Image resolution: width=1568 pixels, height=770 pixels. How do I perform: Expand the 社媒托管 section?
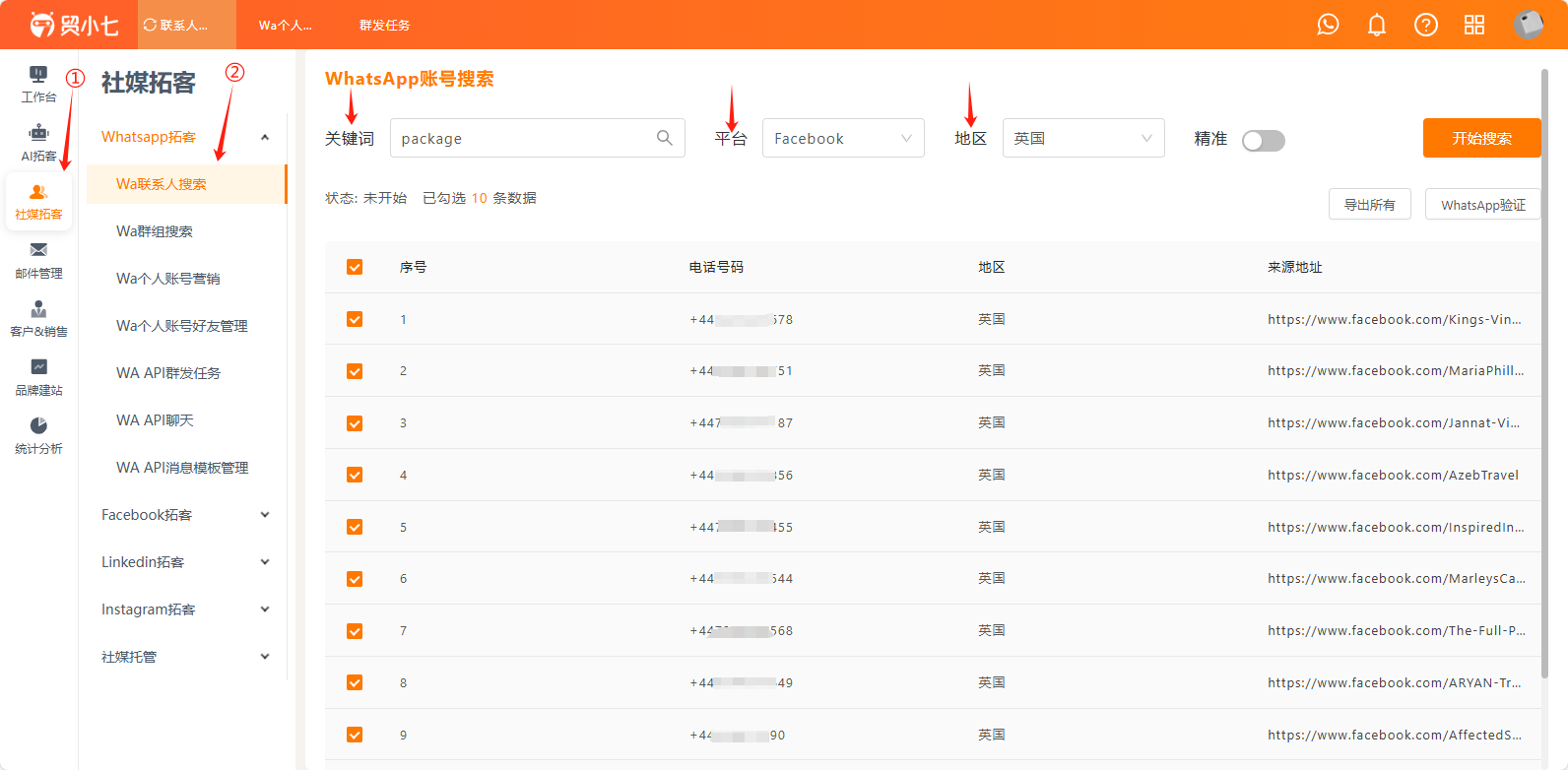tap(186, 657)
